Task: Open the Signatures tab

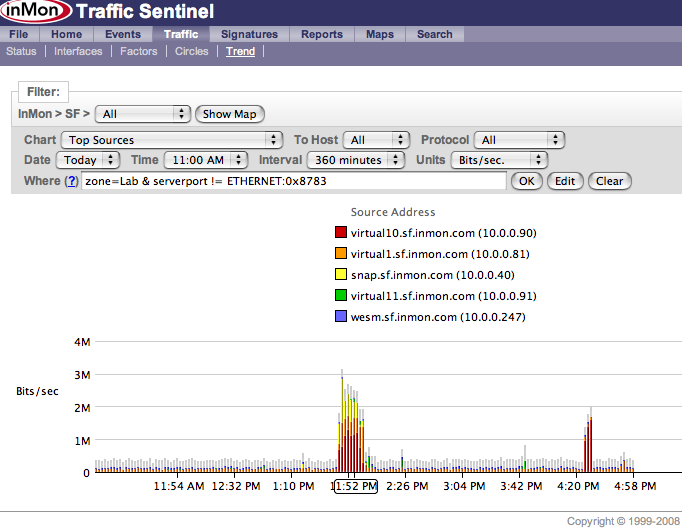Action: (x=249, y=34)
